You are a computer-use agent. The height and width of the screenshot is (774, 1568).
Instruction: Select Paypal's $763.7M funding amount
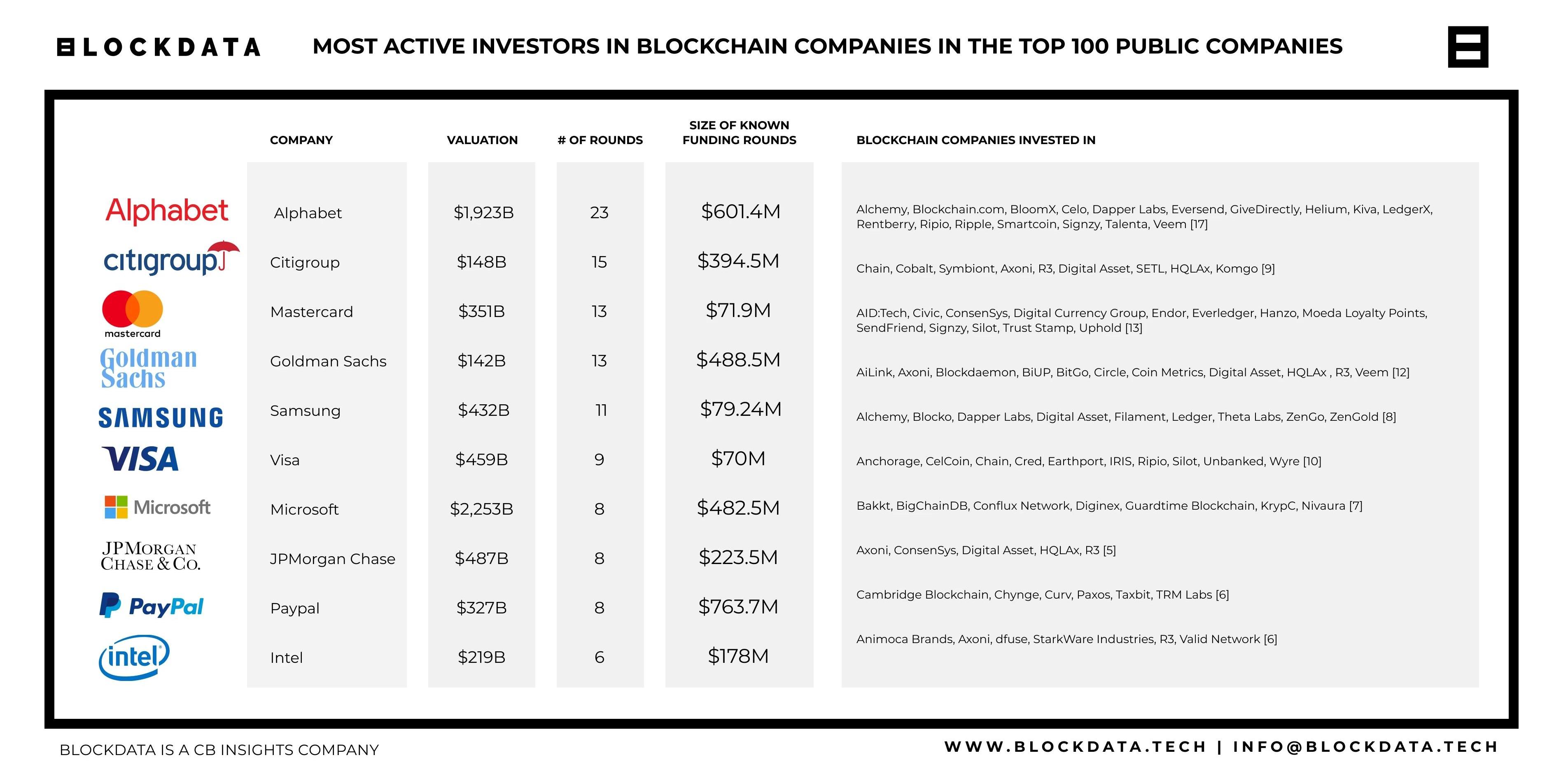(x=738, y=607)
